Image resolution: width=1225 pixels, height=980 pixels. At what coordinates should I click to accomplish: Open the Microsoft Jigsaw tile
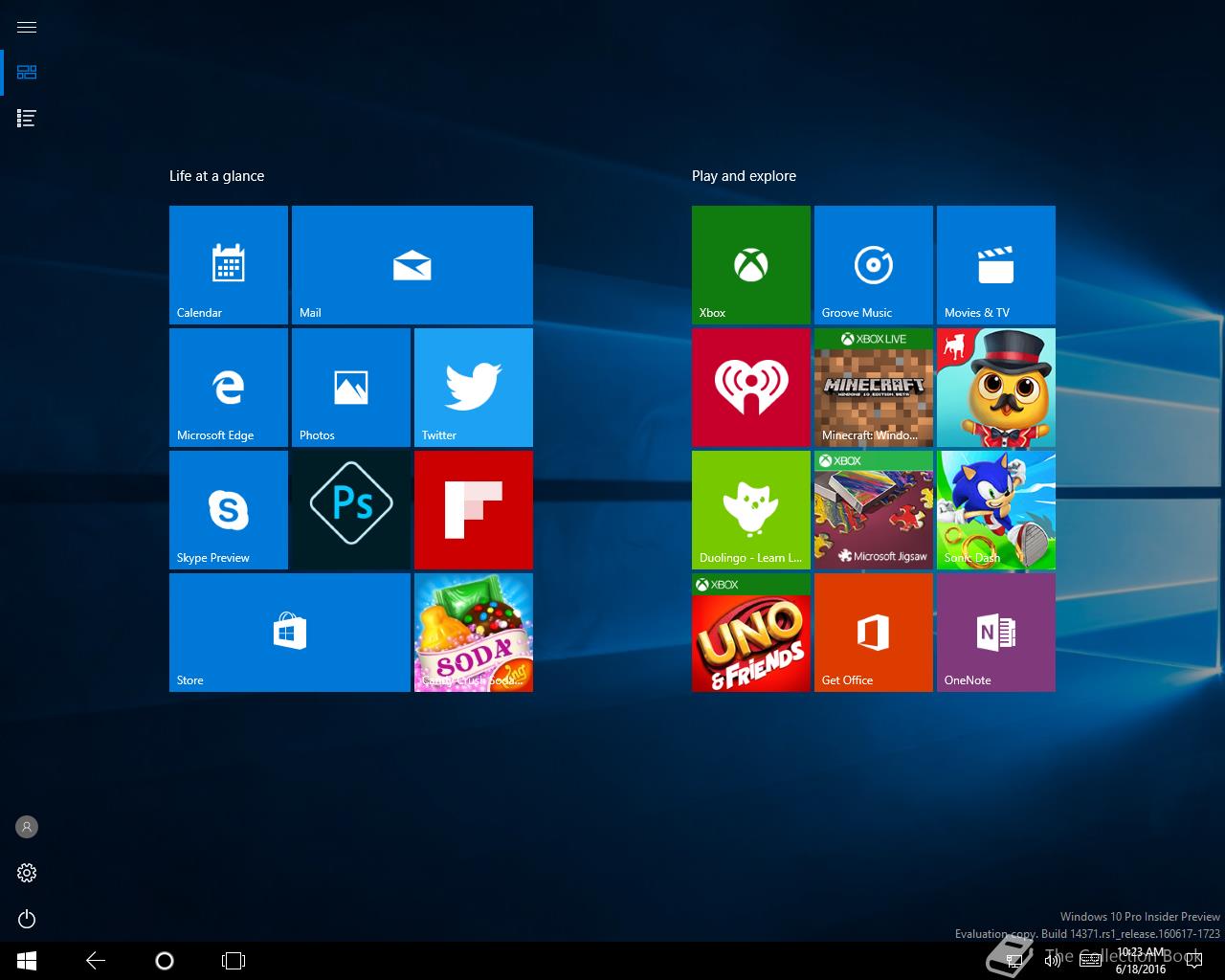click(x=874, y=510)
